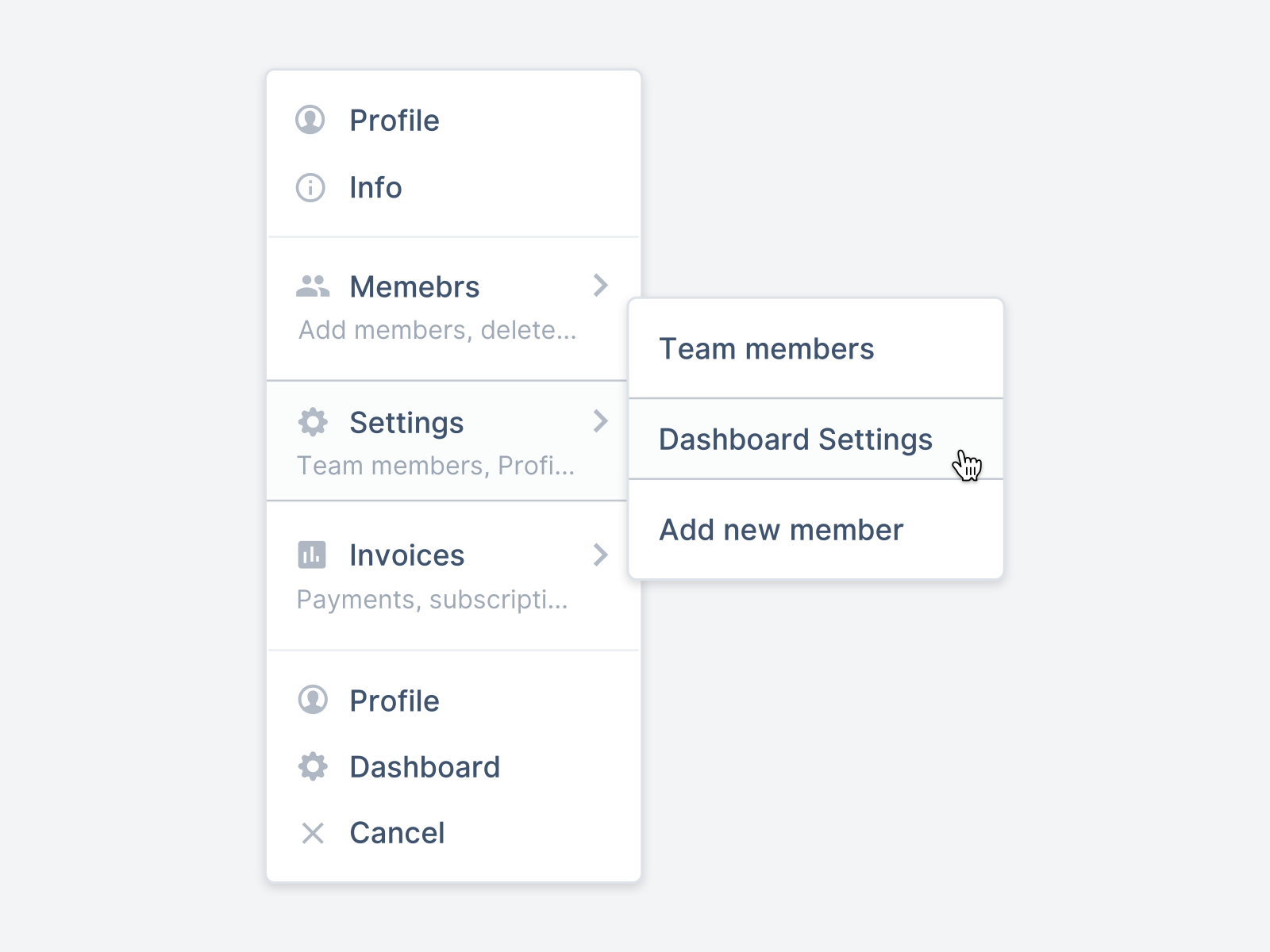This screenshot has width=1270, height=952.
Task: Expand the Invoices submenu chevron
Action: pos(602,555)
